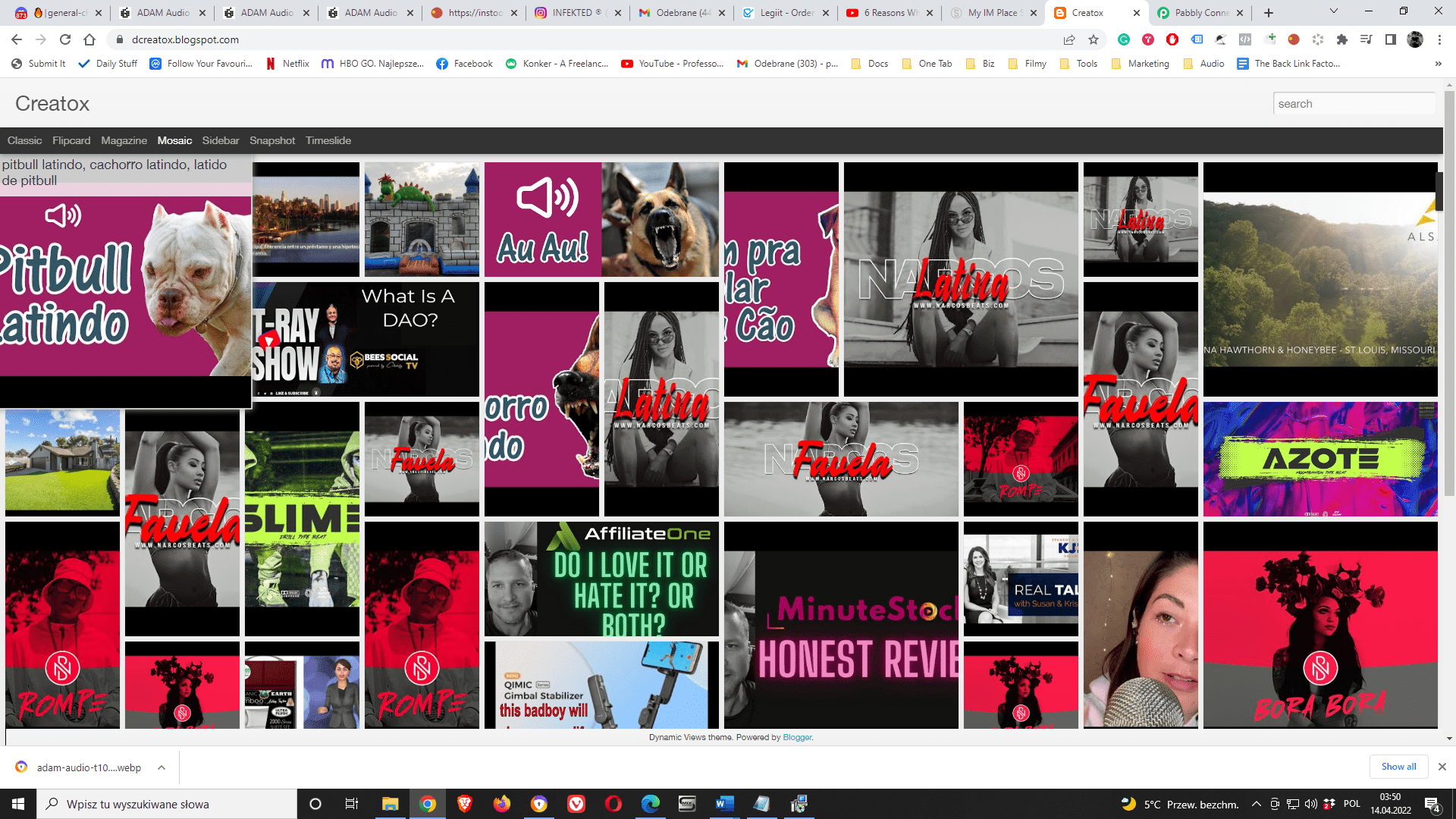Click the blog search field
The image size is (1456, 819).
tap(1354, 104)
